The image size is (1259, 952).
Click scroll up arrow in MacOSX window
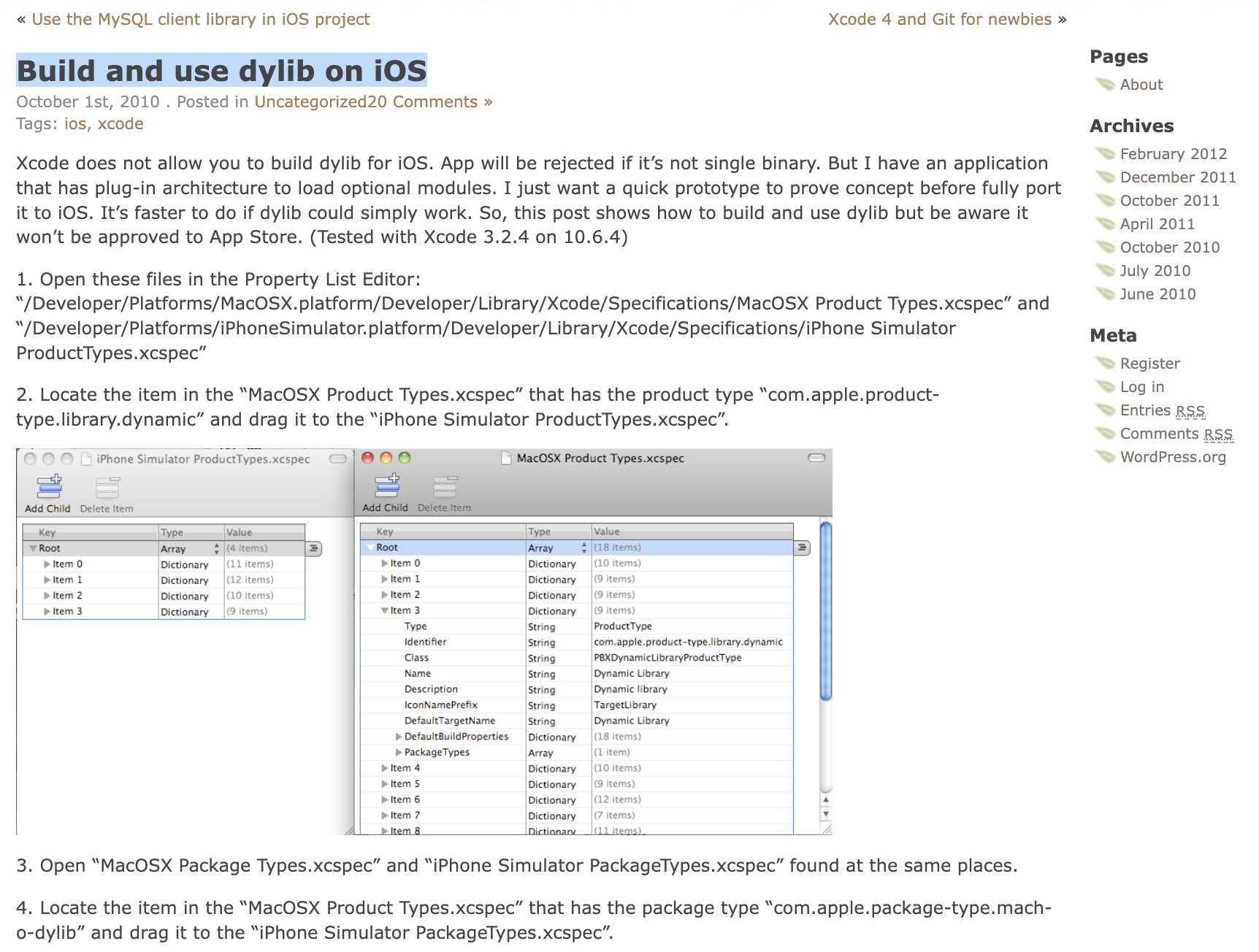(826, 800)
